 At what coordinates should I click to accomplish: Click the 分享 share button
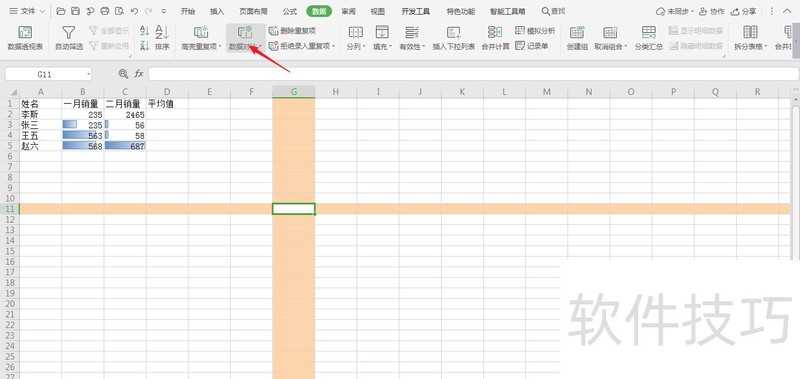[x=744, y=11]
